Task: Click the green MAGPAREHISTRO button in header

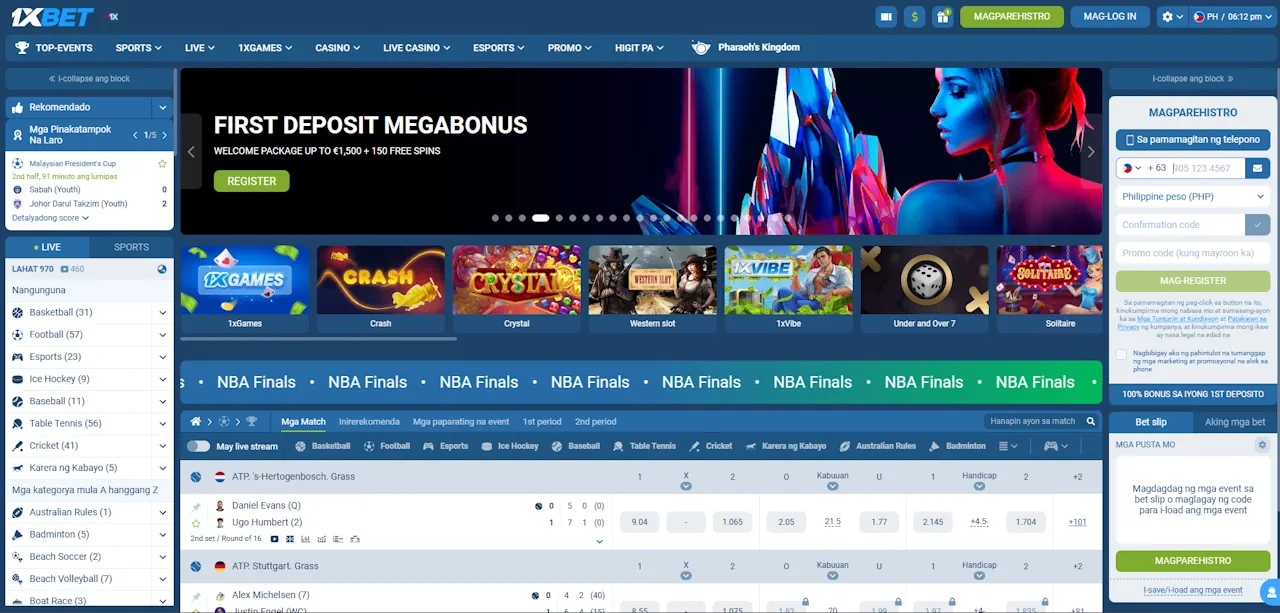Action: point(1012,16)
